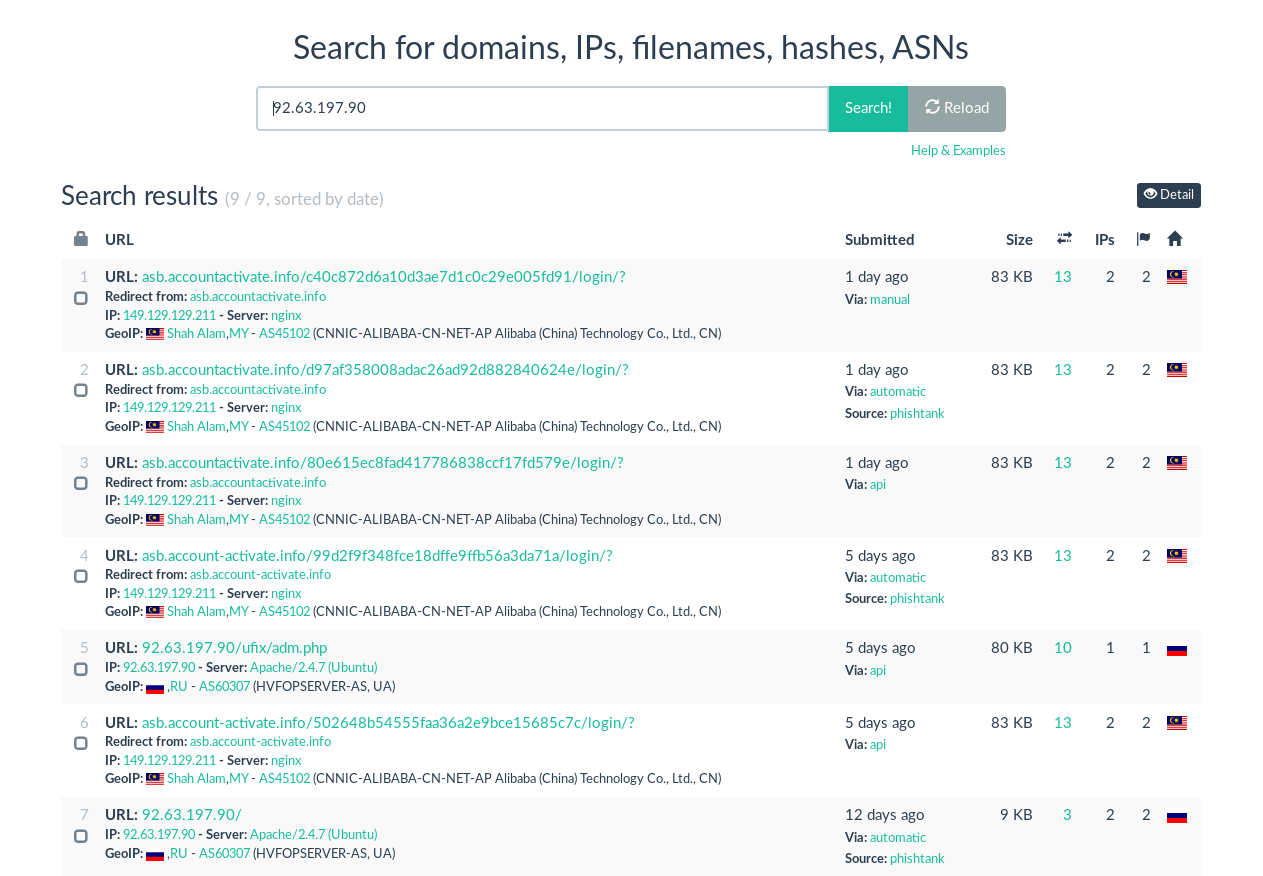Screen dimensions: 1263x876
Task: Sort by IPs column header
Action: tap(1105, 240)
